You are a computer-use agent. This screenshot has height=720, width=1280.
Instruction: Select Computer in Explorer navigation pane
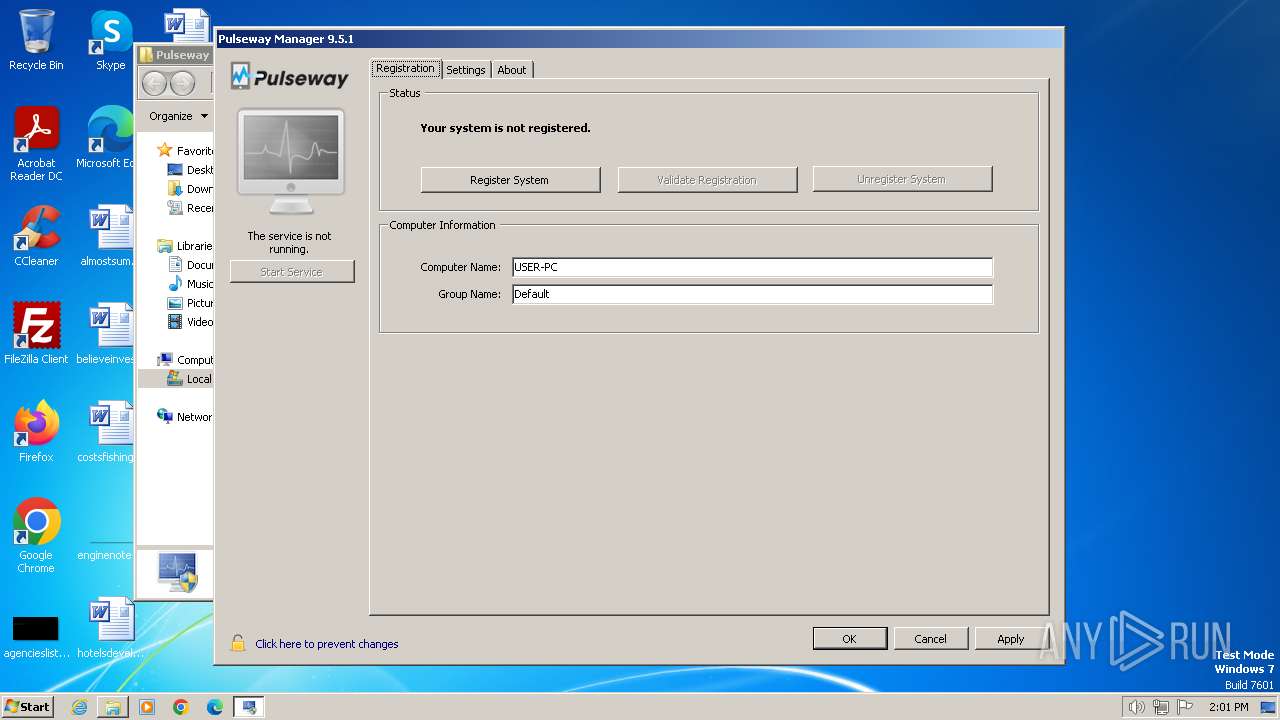pos(185,360)
